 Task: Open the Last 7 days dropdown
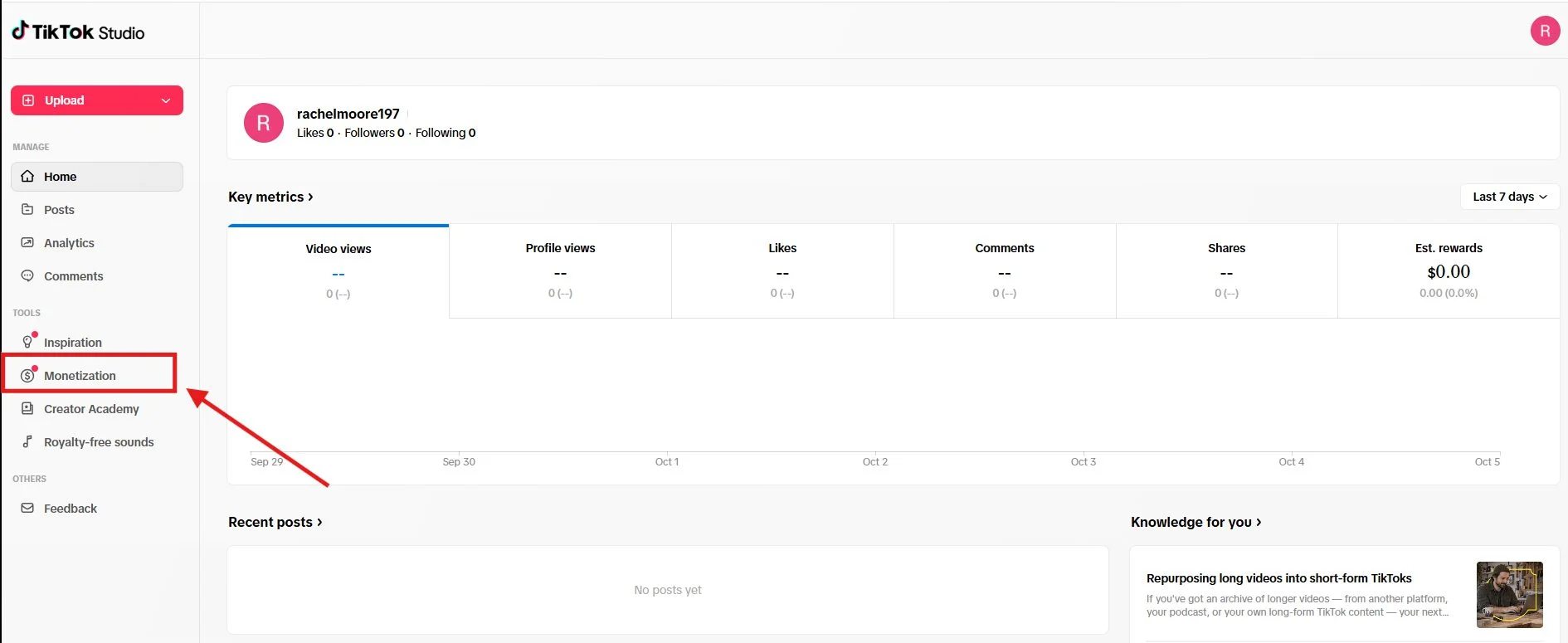(1510, 197)
